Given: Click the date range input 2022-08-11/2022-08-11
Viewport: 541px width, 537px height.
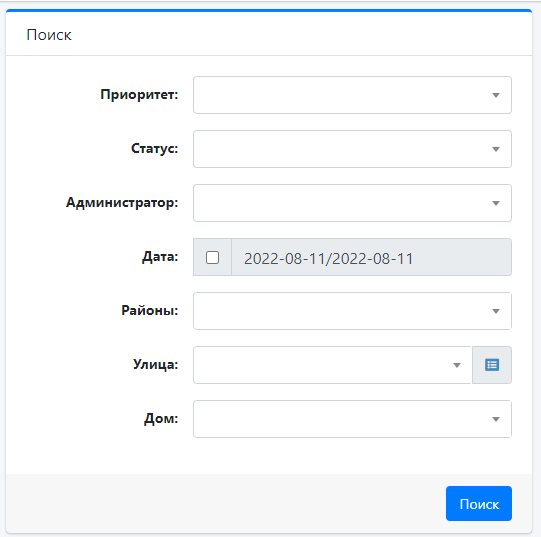Looking at the screenshot, I should coord(371,257).
